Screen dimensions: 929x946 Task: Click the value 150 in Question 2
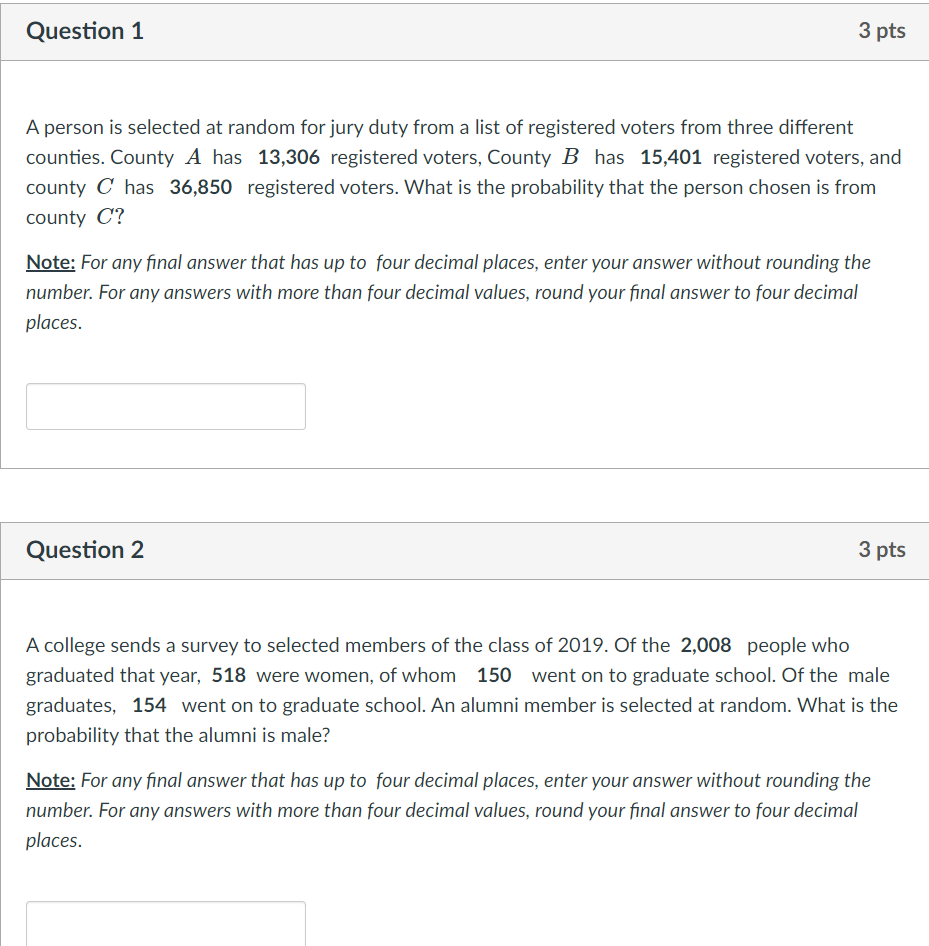(494, 675)
